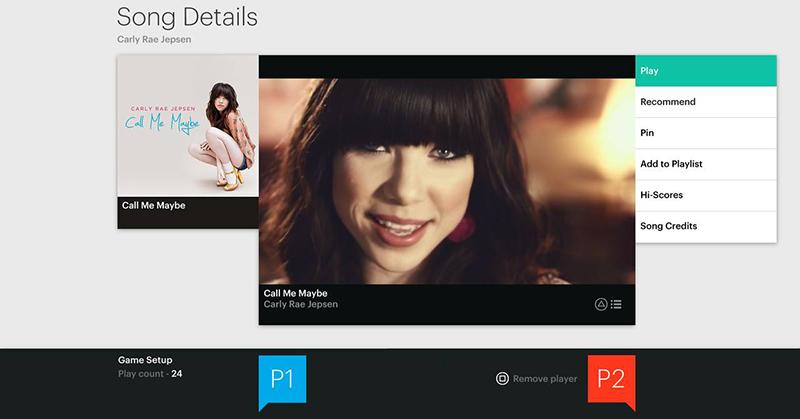Click the triangle button icon in video bar
Screen dimensions: 800x419
pos(601,305)
